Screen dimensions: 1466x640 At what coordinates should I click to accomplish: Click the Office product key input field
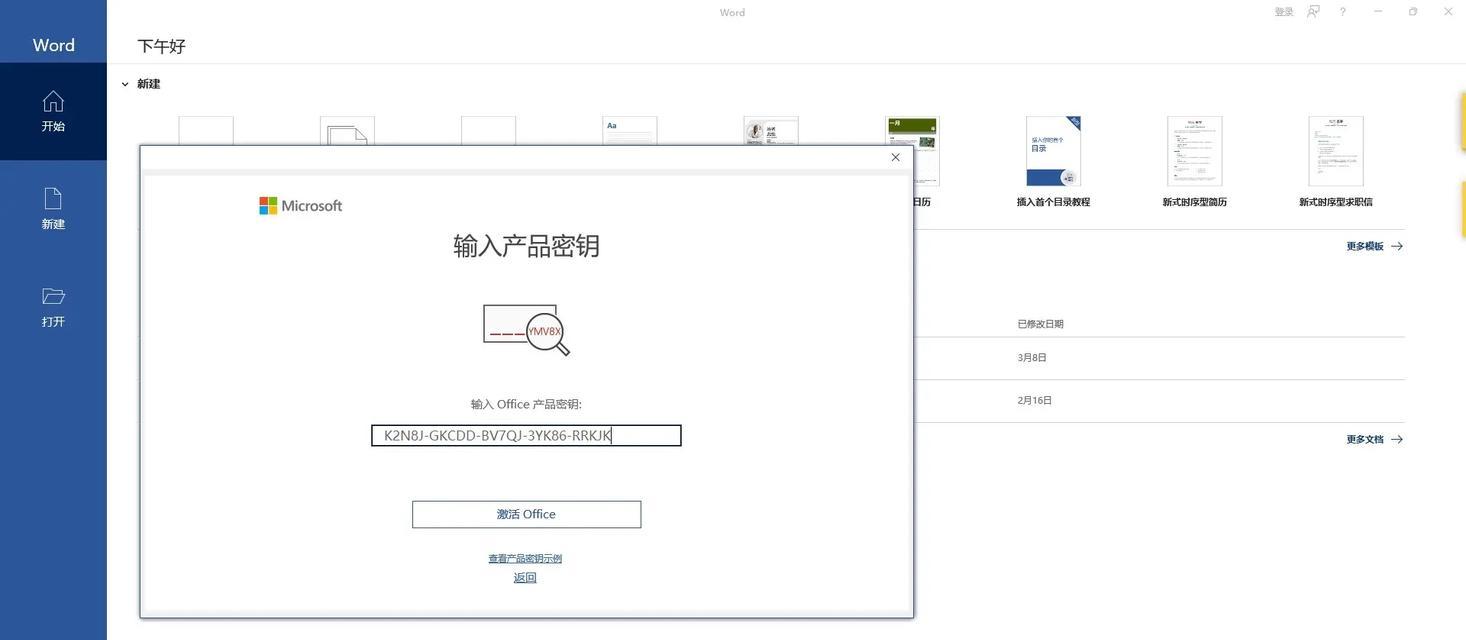tap(526, 435)
